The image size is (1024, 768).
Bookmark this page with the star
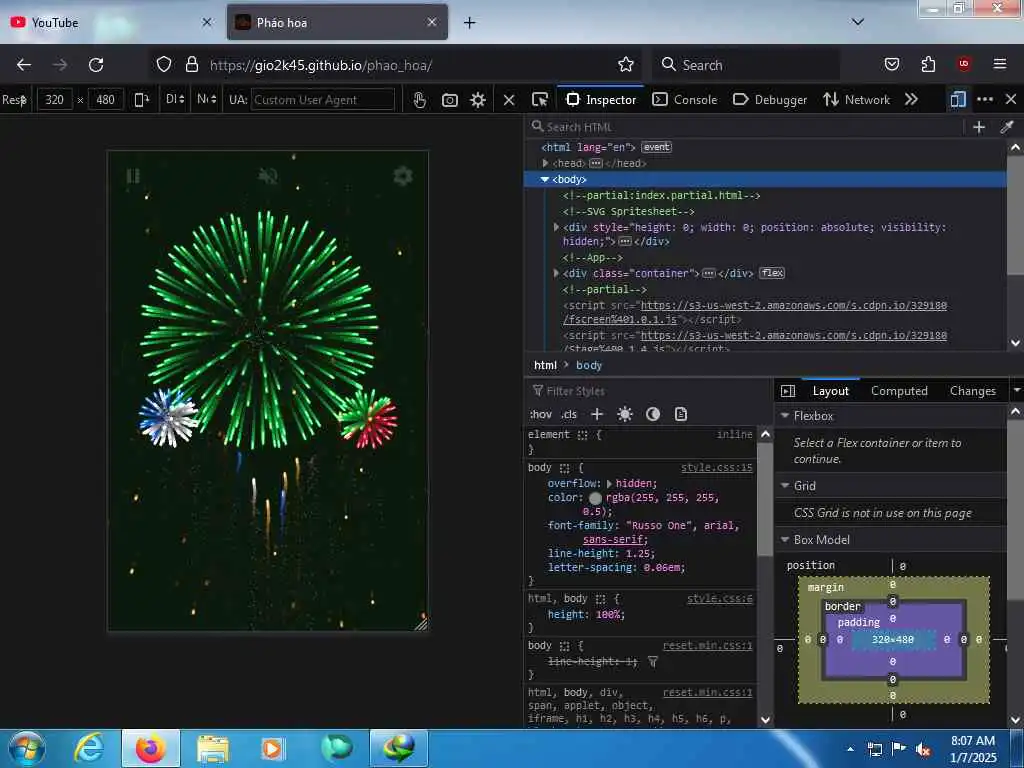pyautogui.click(x=626, y=64)
